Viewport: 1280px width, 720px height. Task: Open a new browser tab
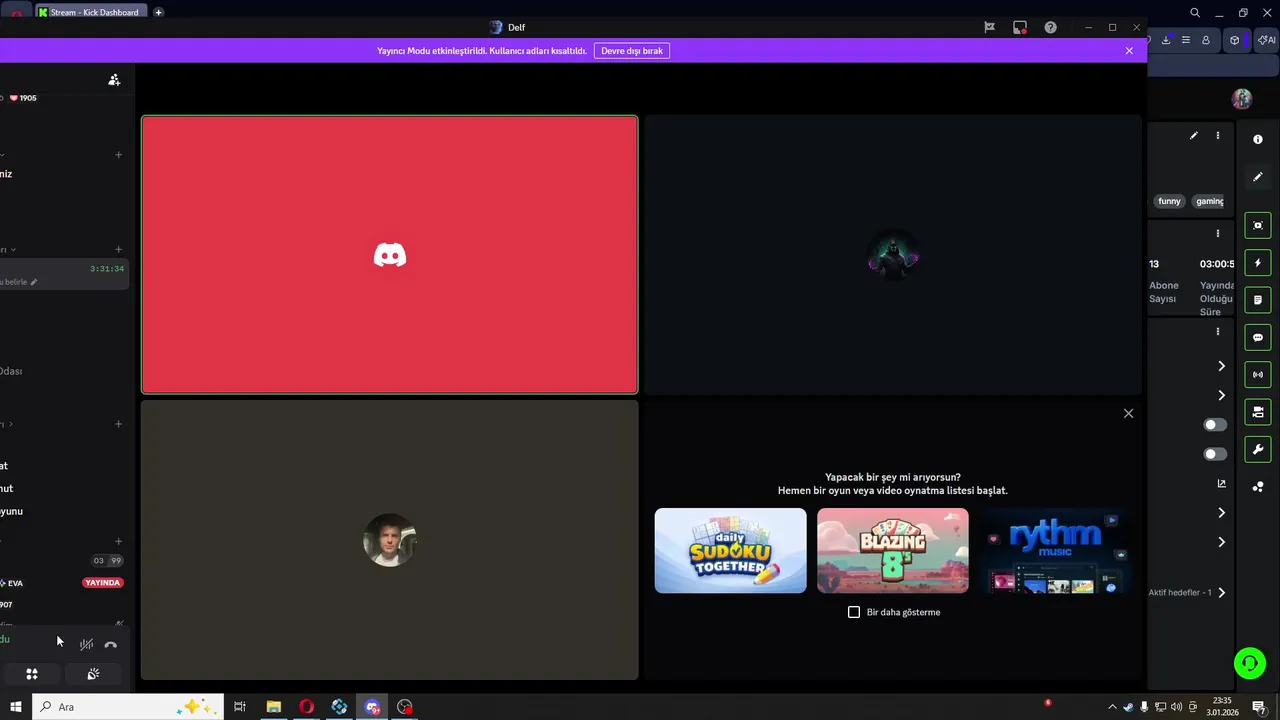158,12
